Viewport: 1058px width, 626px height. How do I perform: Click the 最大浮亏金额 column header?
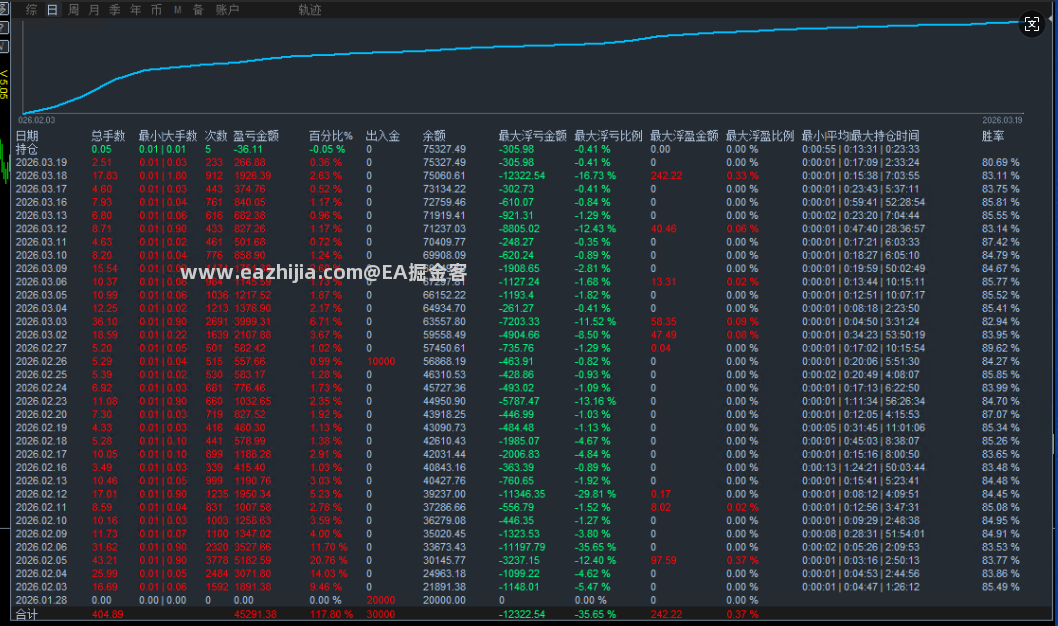point(532,136)
